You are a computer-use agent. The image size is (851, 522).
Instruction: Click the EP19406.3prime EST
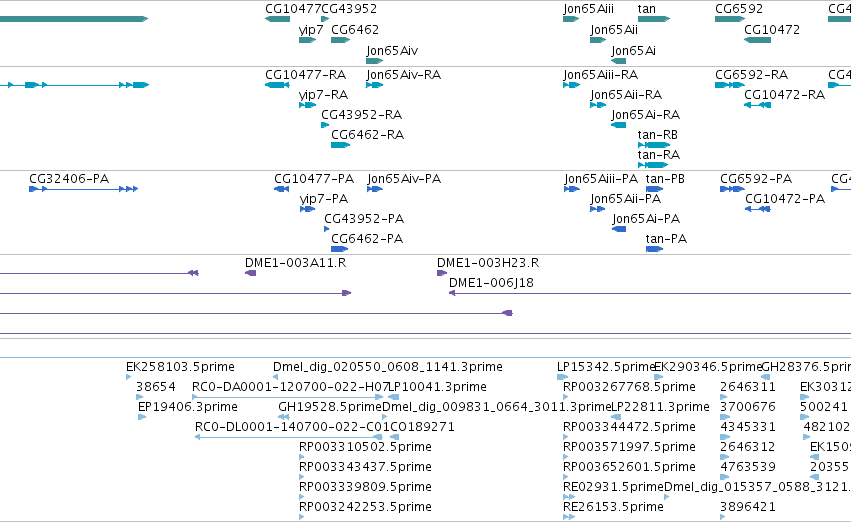coord(142,417)
